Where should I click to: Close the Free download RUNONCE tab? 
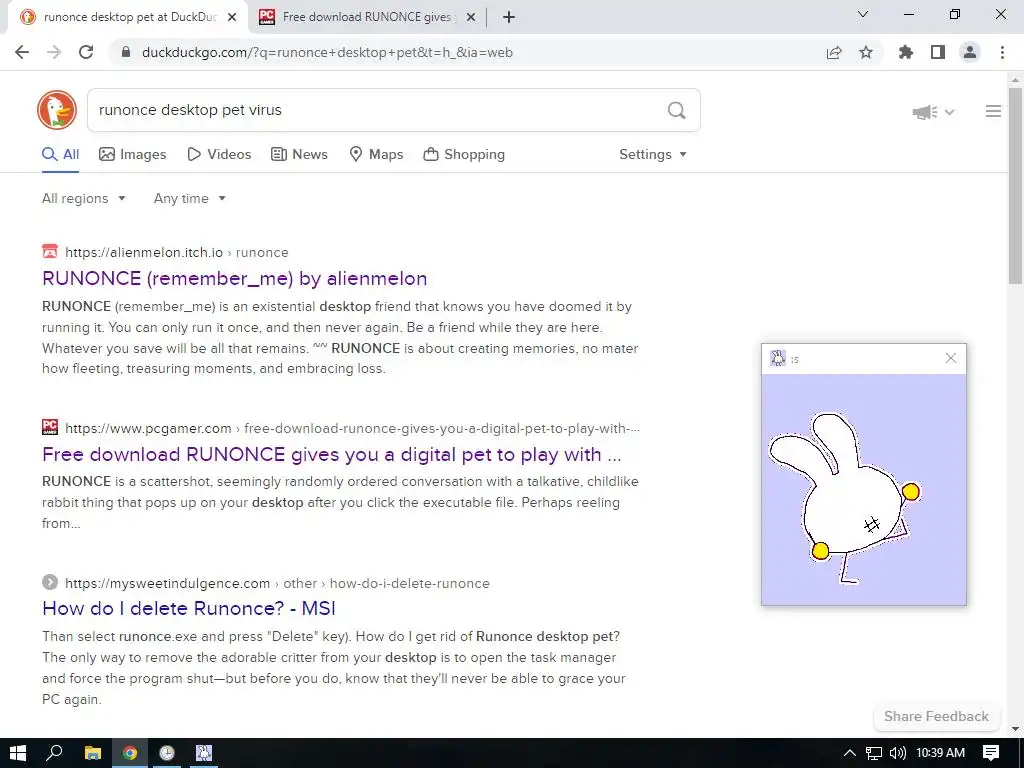tap(471, 18)
